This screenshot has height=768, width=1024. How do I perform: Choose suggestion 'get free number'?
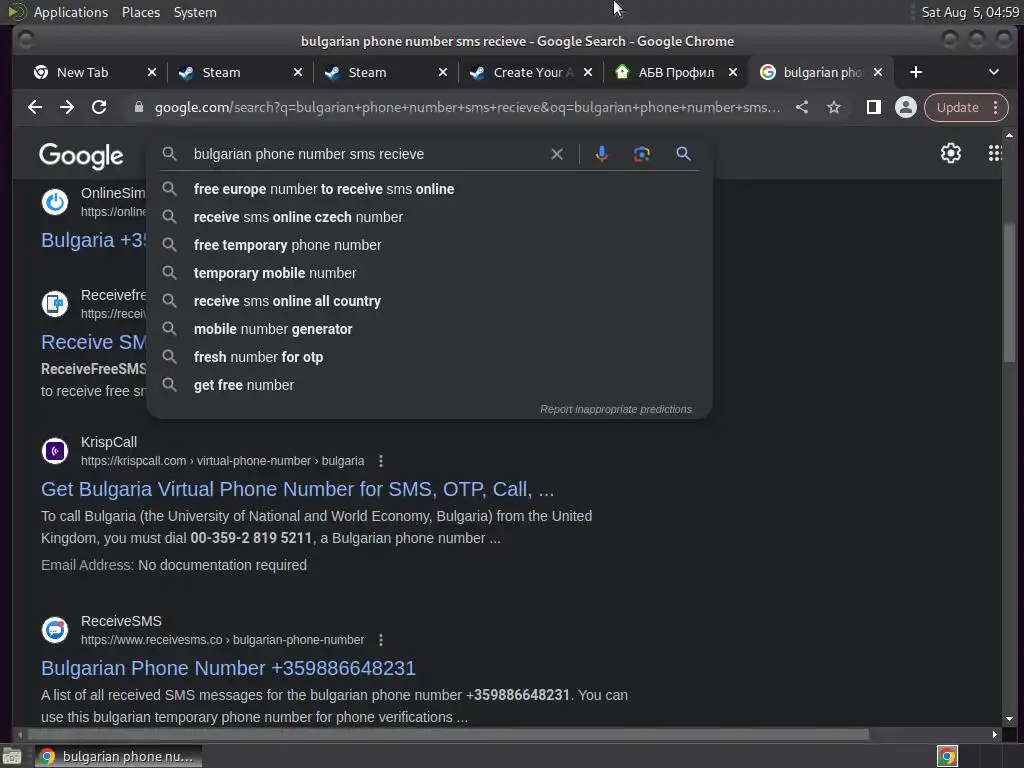(430, 385)
